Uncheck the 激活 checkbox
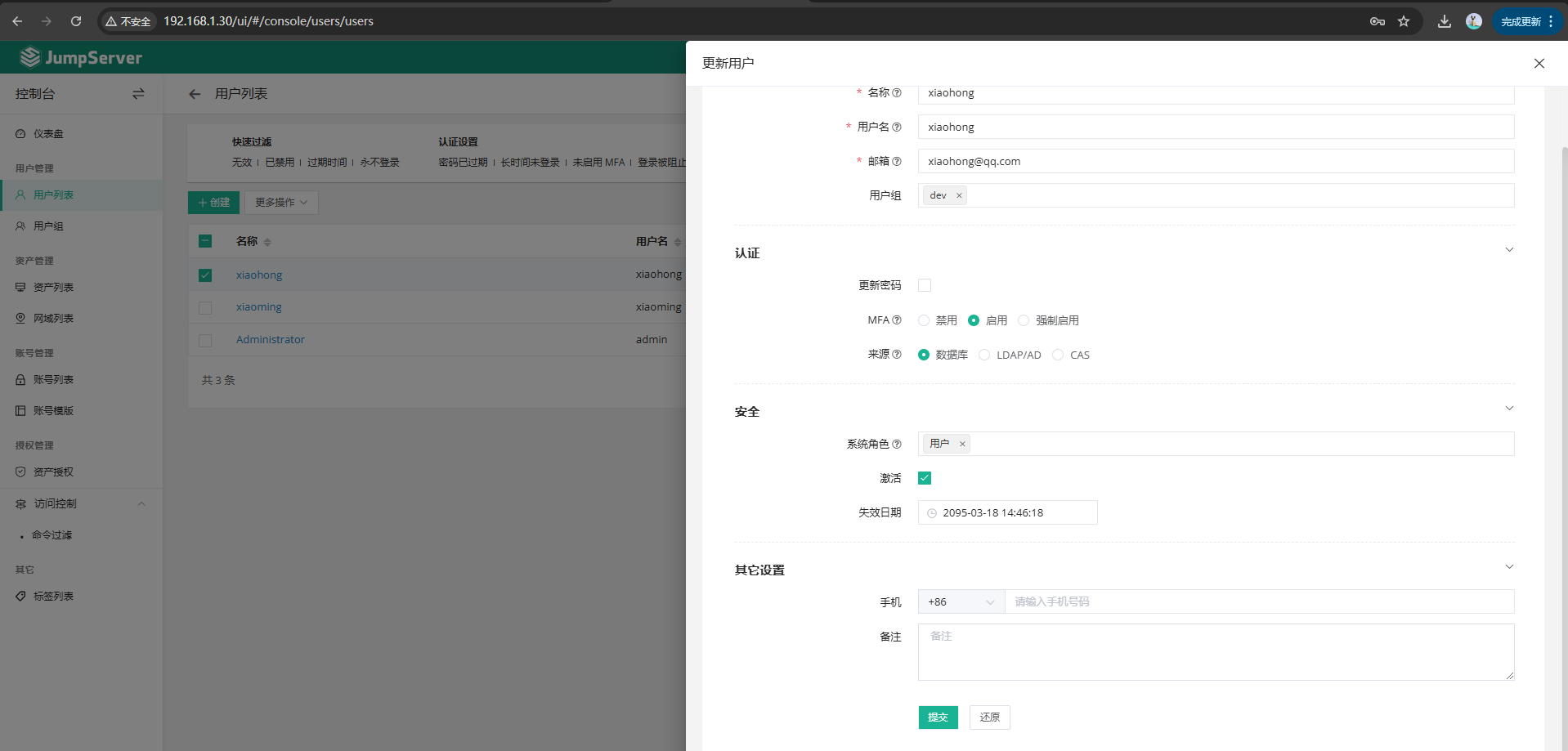The height and width of the screenshot is (751, 1568). [925, 478]
